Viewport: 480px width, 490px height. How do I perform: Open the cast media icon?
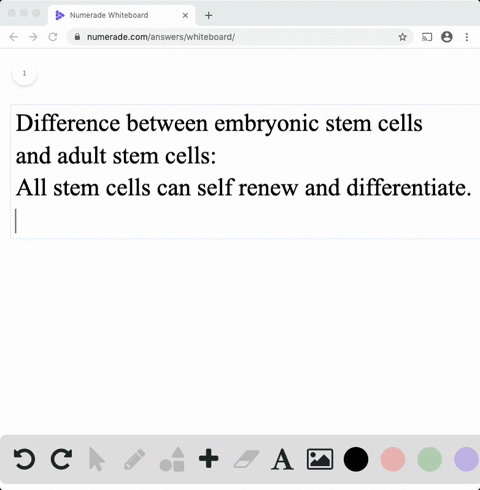tap(427, 37)
